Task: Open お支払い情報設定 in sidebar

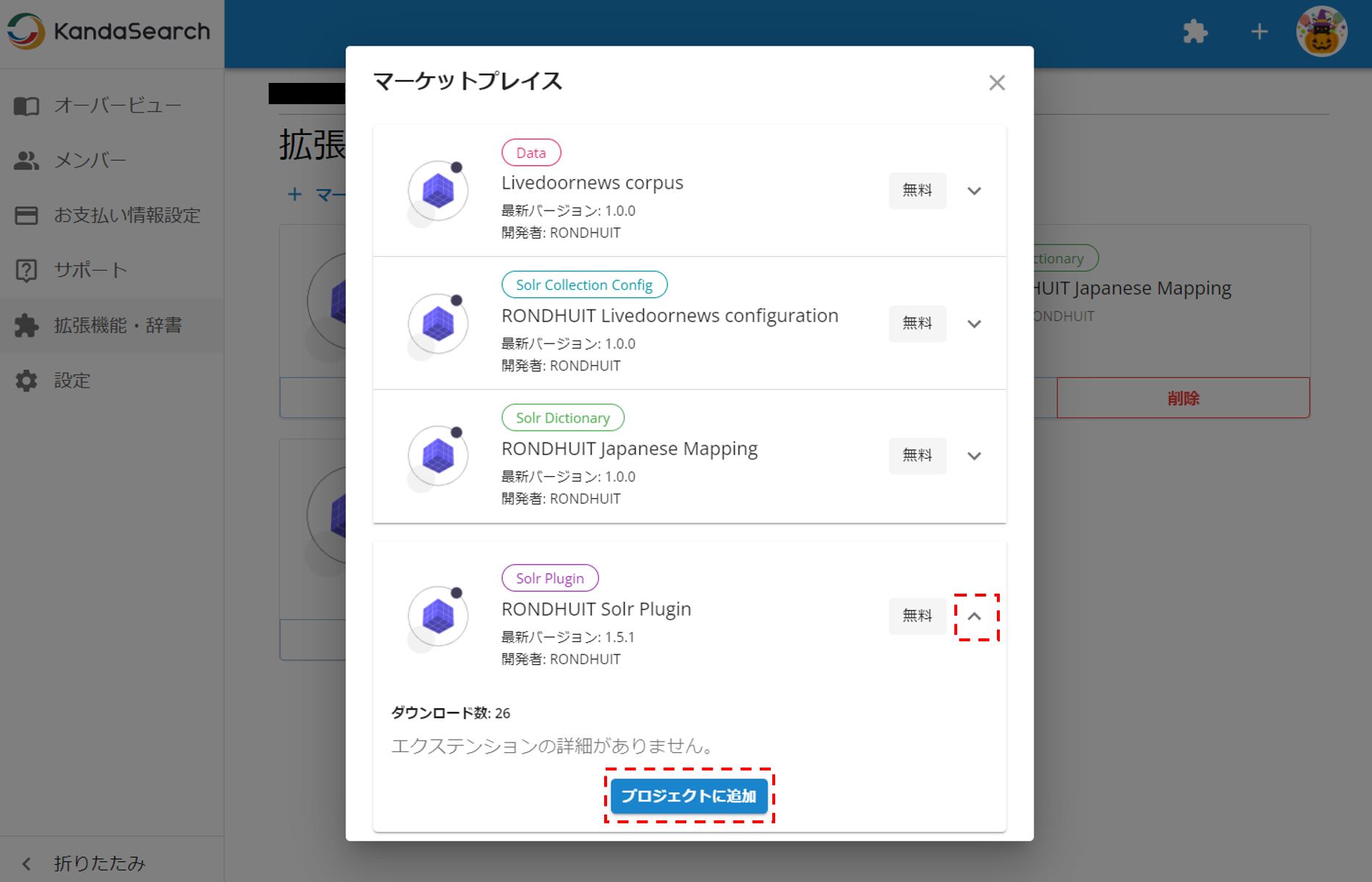Action: (112, 216)
